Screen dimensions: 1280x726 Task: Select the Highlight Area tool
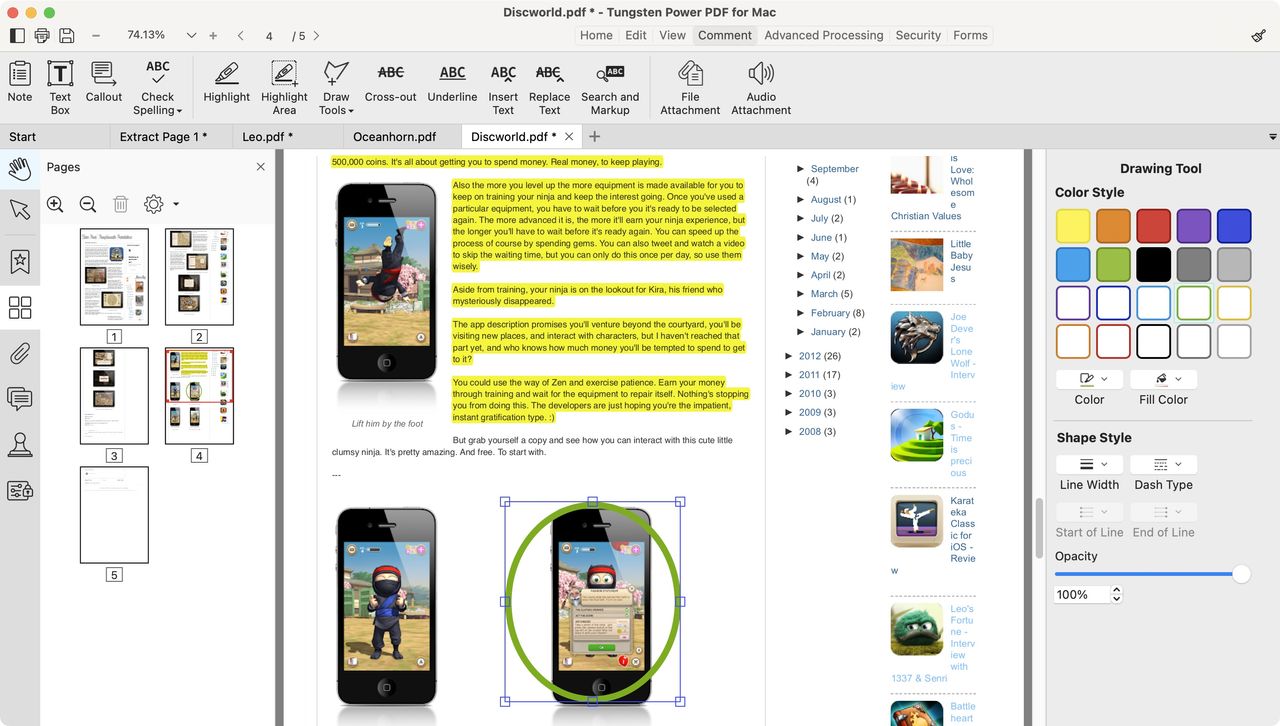point(284,88)
